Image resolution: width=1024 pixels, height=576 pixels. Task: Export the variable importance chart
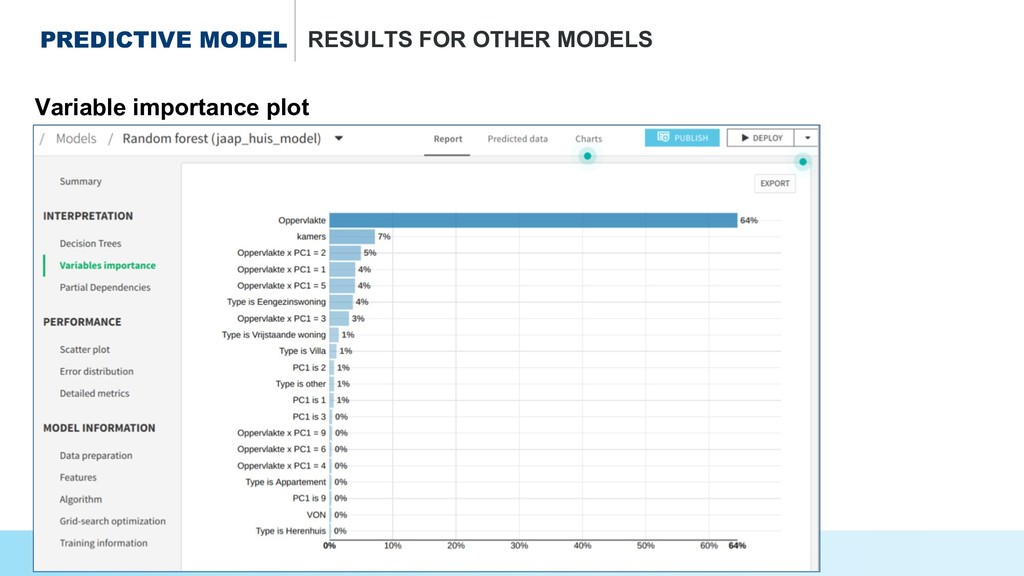tap(774, 183)
